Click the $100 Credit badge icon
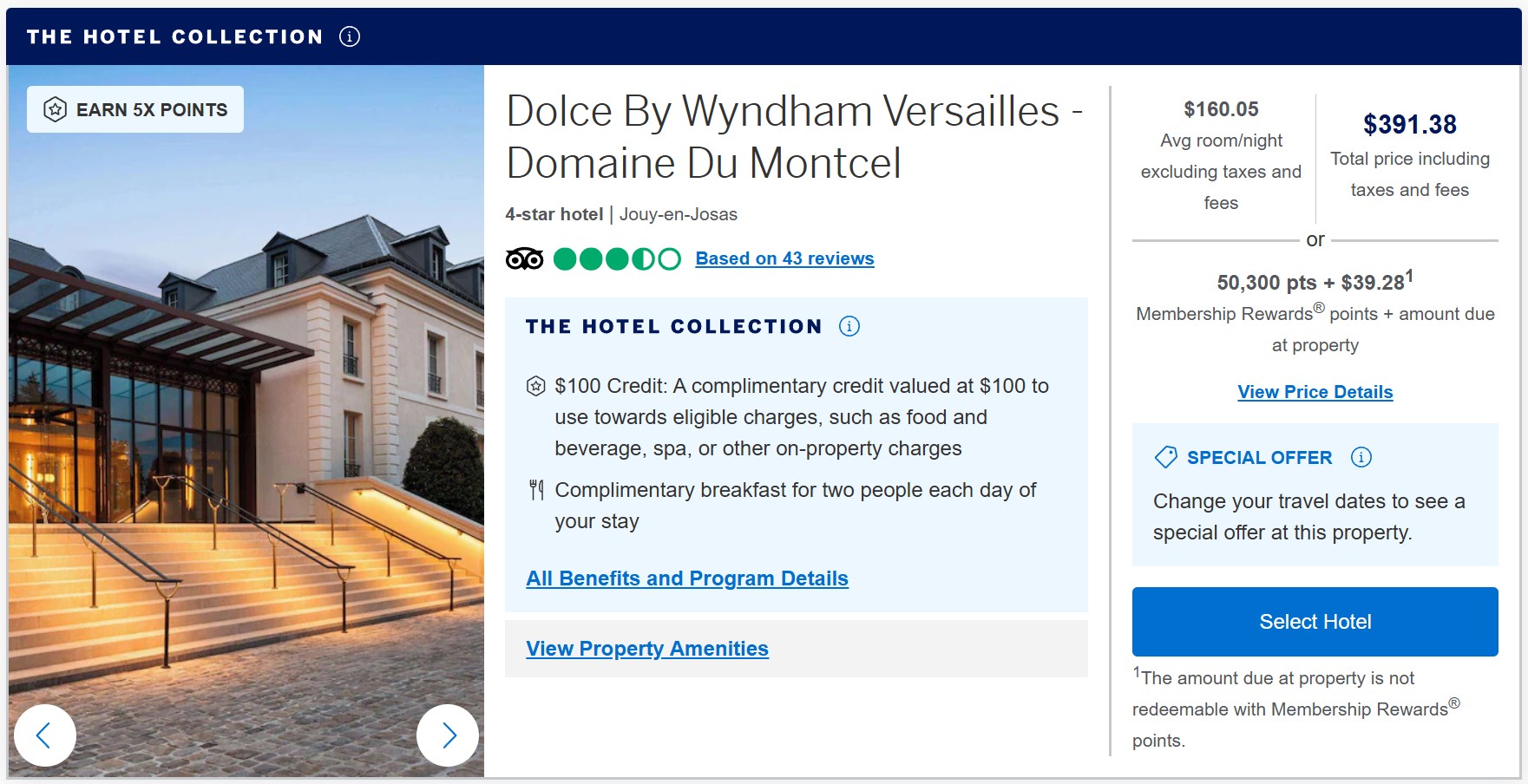Image resolution: width=1528 pixels, height=784 pixels. 536,386
